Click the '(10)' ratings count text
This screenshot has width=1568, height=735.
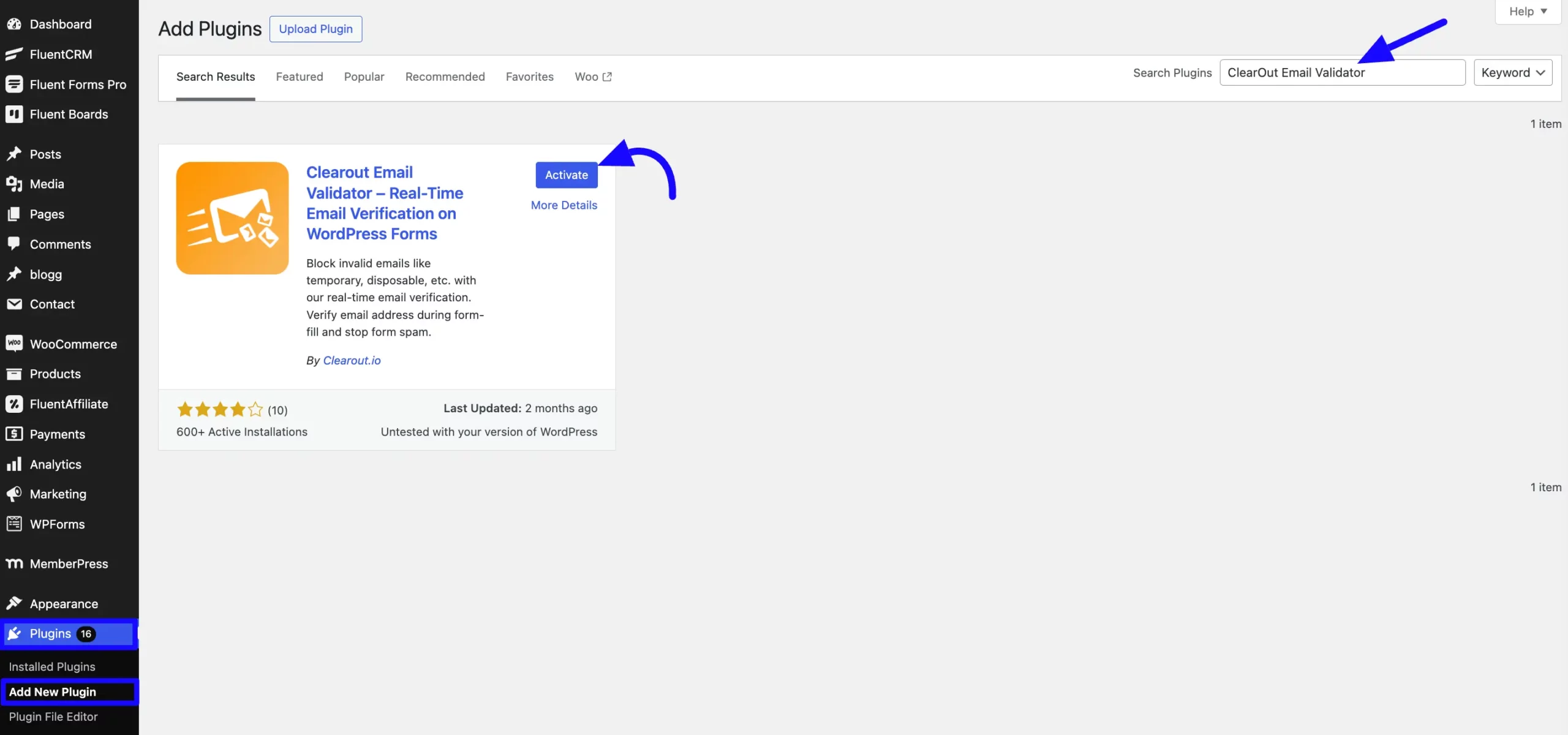pos(277,410)
